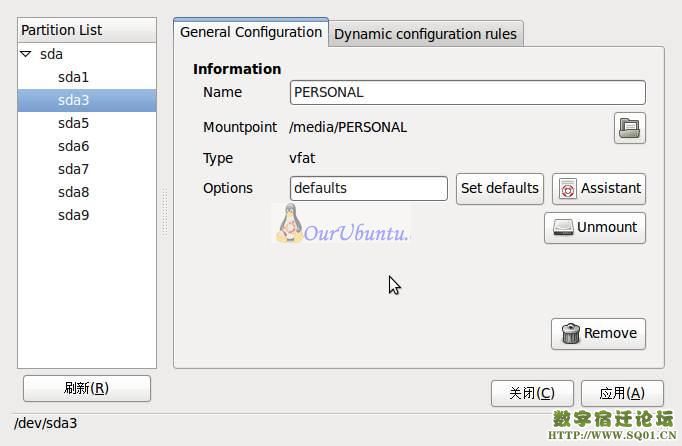The height and width of the screenshot is (446, 682).
Task: Click the 刷新(R) refresh button
Action: (x=87, y=388)
